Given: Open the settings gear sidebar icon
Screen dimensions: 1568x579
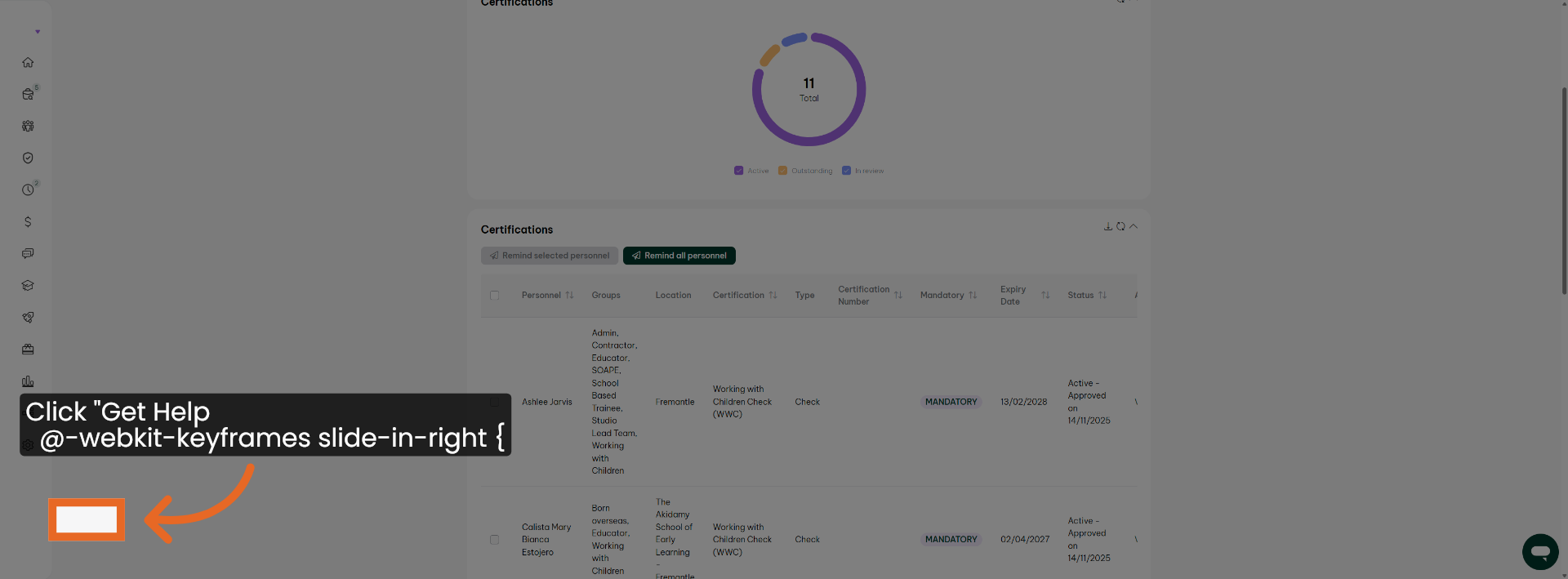Looking at the screenshot, I should pos(28,445).
